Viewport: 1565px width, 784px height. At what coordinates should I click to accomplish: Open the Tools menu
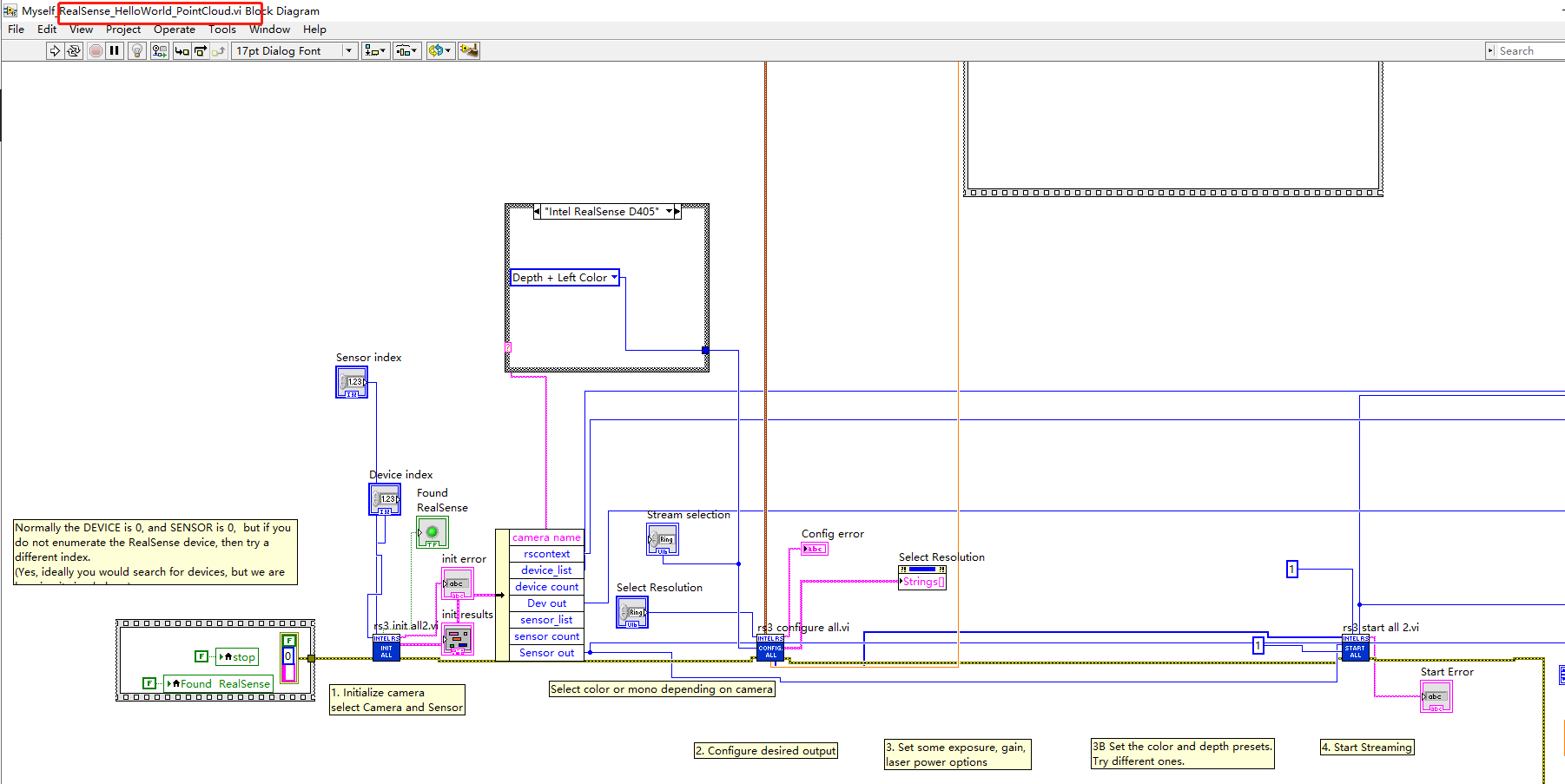[x=222, y=30]
